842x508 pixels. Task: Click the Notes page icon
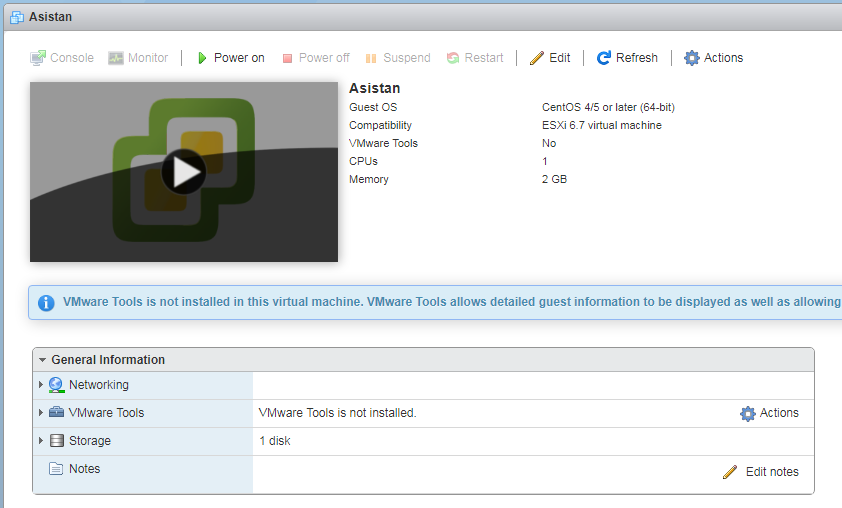click(x=56, y=469)
